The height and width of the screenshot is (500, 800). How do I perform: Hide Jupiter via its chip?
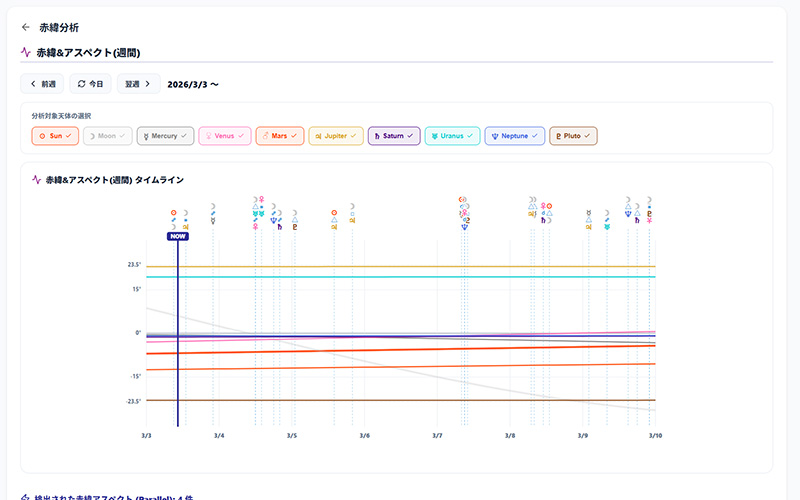coord(335,135)
